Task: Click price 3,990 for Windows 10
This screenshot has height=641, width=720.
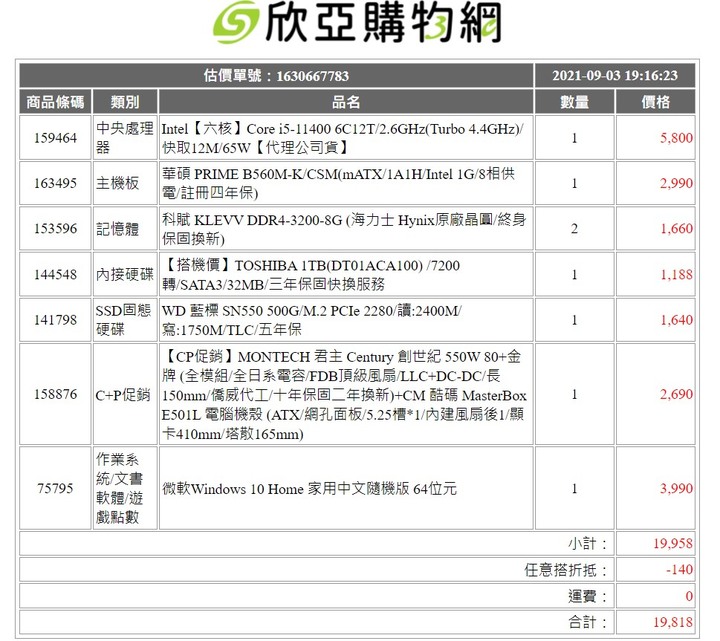Action: (x=676, y=488)
